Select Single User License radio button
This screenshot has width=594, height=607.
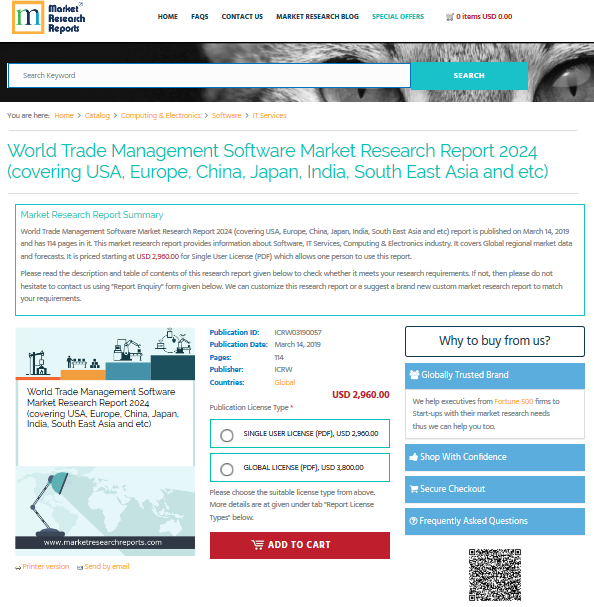tap(227, 435)
